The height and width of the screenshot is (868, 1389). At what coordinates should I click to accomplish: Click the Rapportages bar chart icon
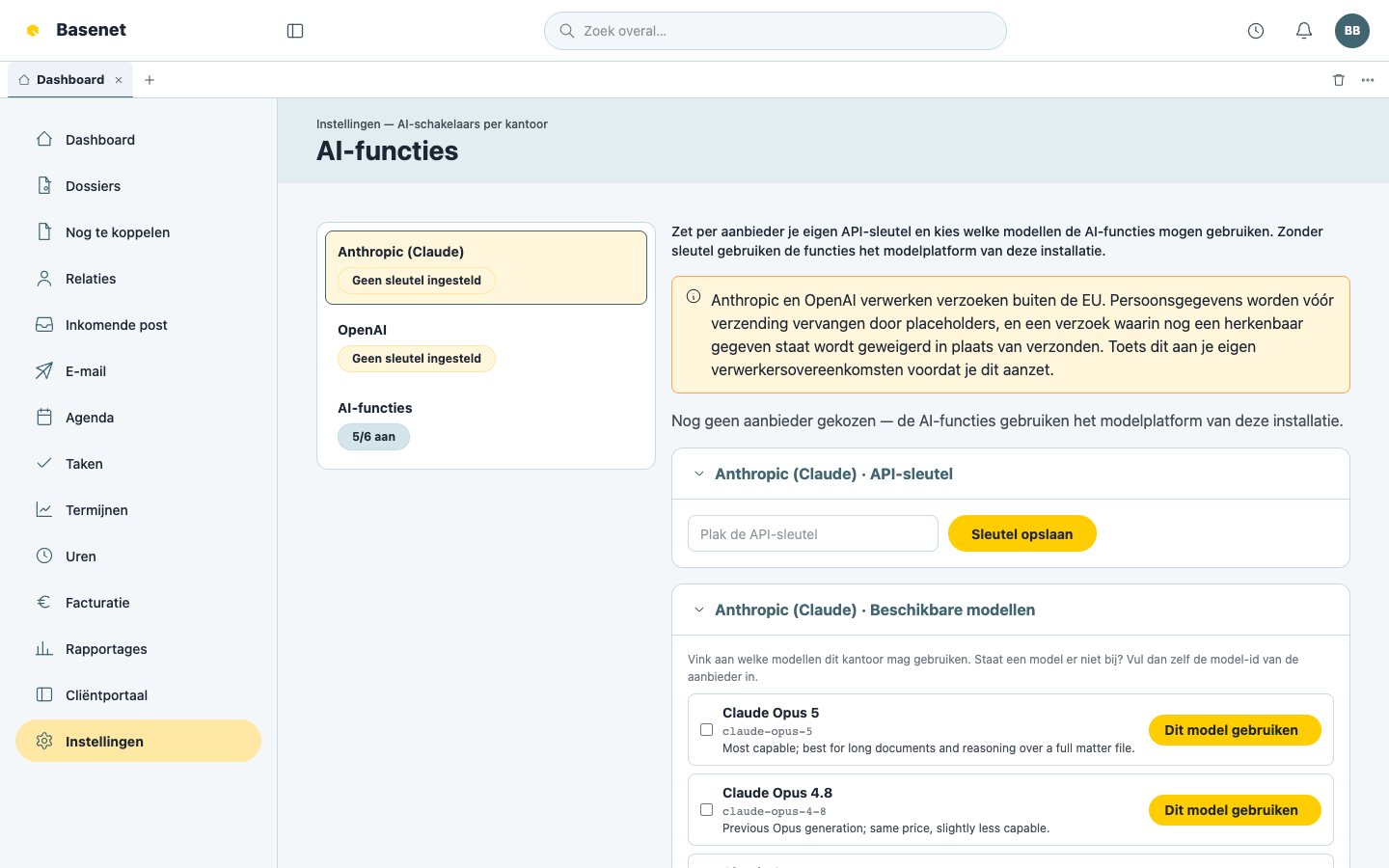click(x=44, y=648)
